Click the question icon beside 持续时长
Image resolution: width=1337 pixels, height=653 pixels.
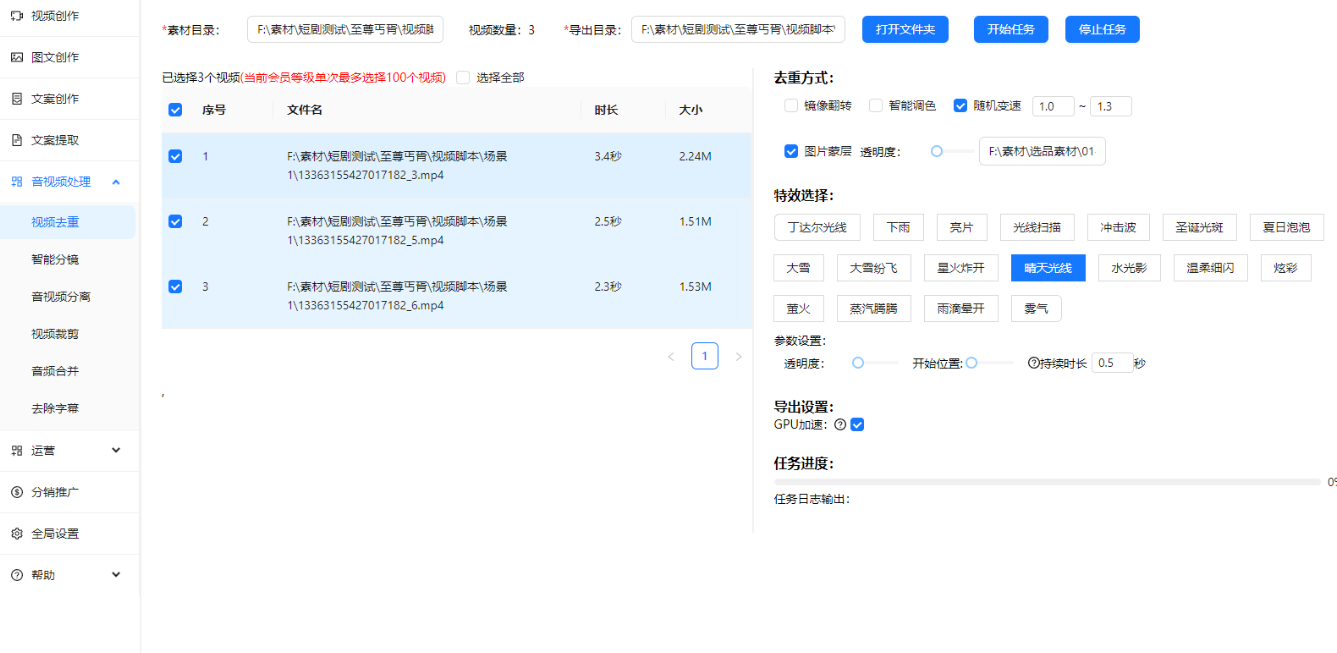tap(1034, 364)
